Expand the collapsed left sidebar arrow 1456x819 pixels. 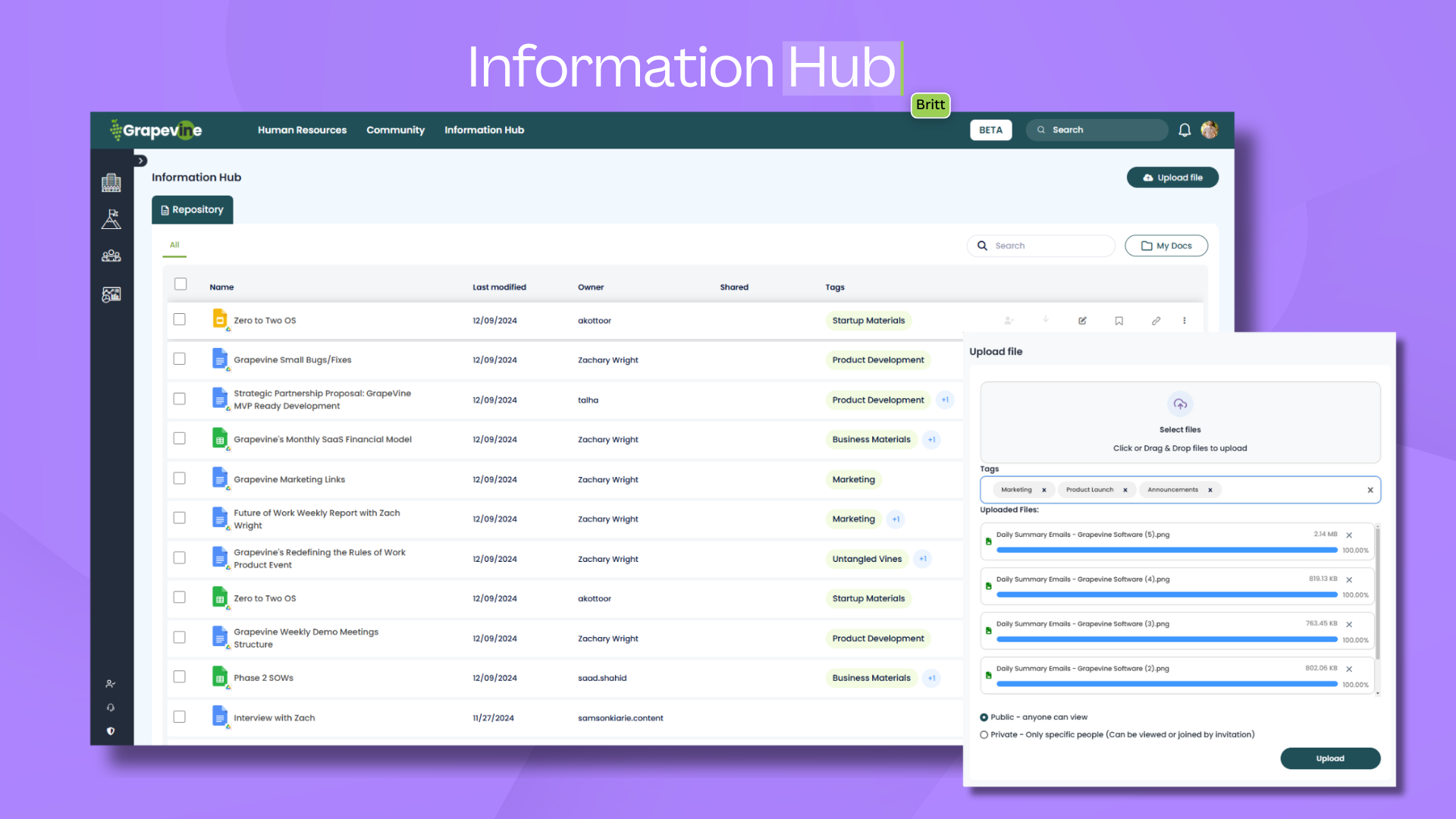click(141, 161)
